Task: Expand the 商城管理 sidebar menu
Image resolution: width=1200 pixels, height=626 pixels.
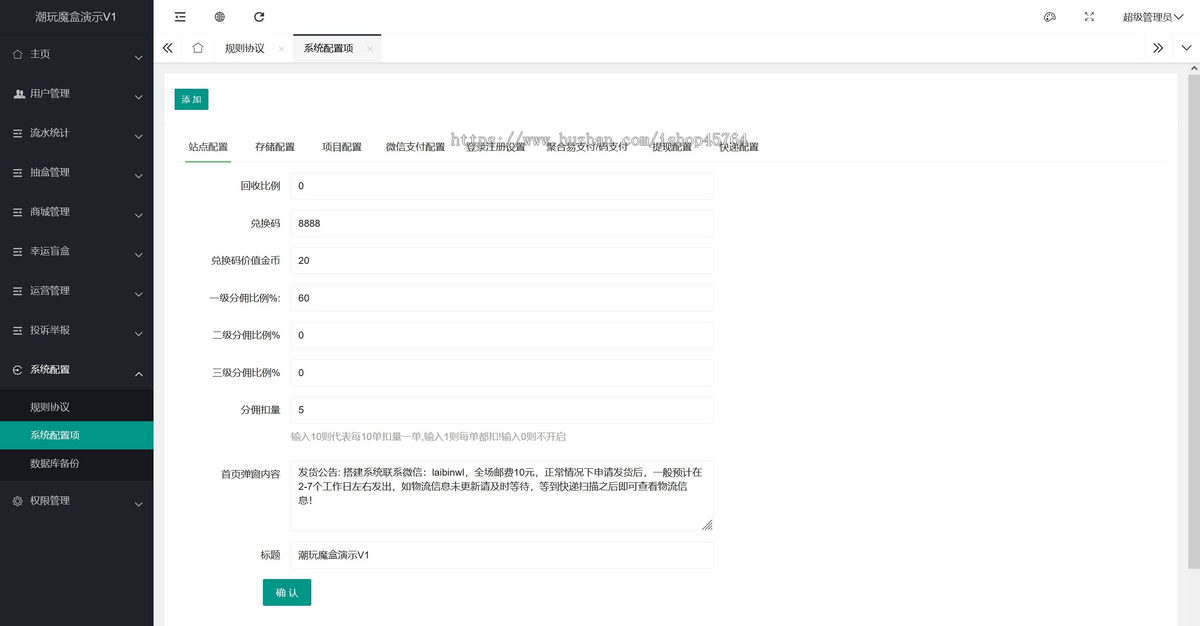Action: pos(77,212)
